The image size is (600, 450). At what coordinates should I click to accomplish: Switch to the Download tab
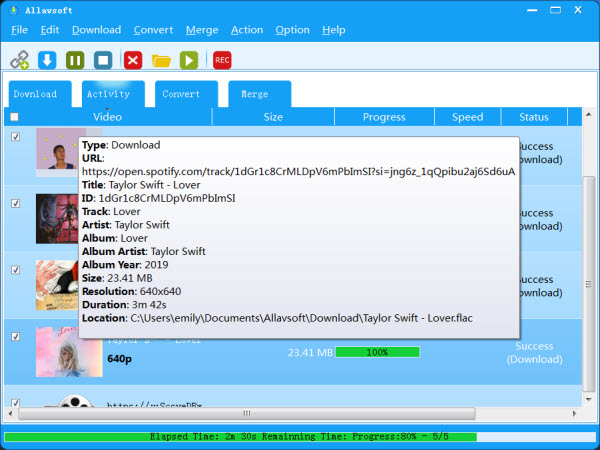40,94
